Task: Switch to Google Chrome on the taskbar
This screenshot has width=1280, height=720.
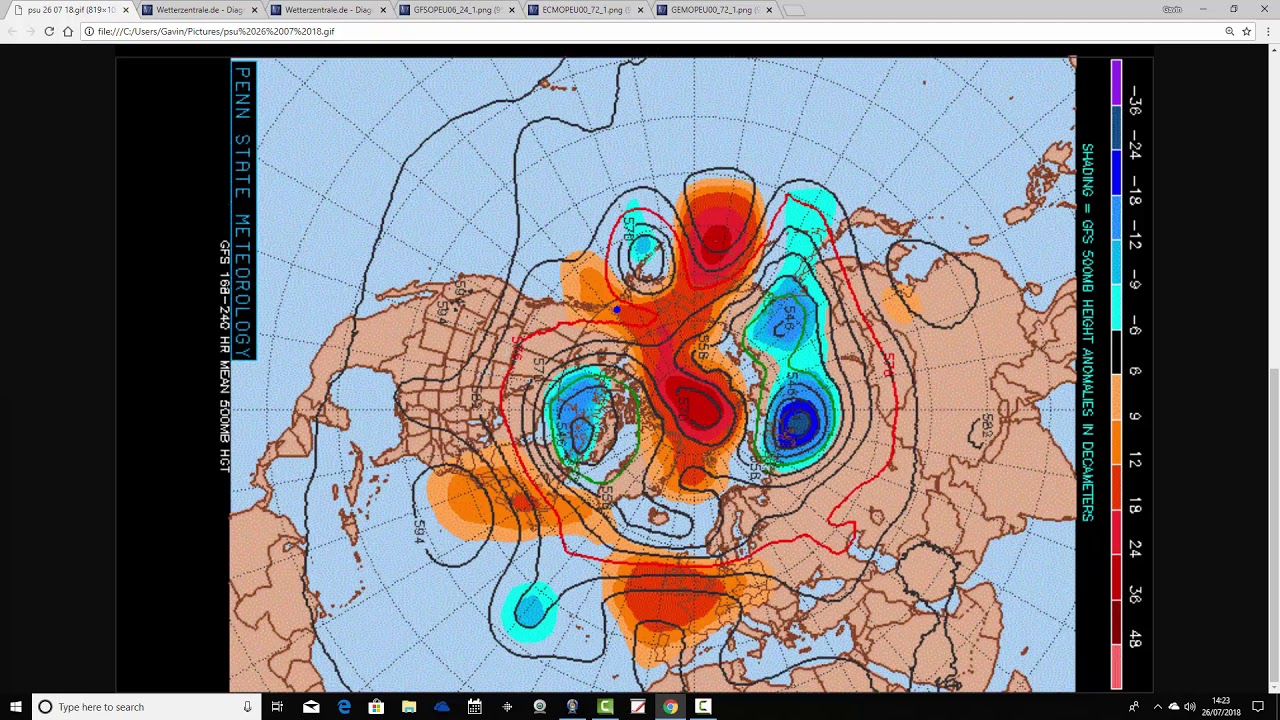Action: (x=670, y=707)
